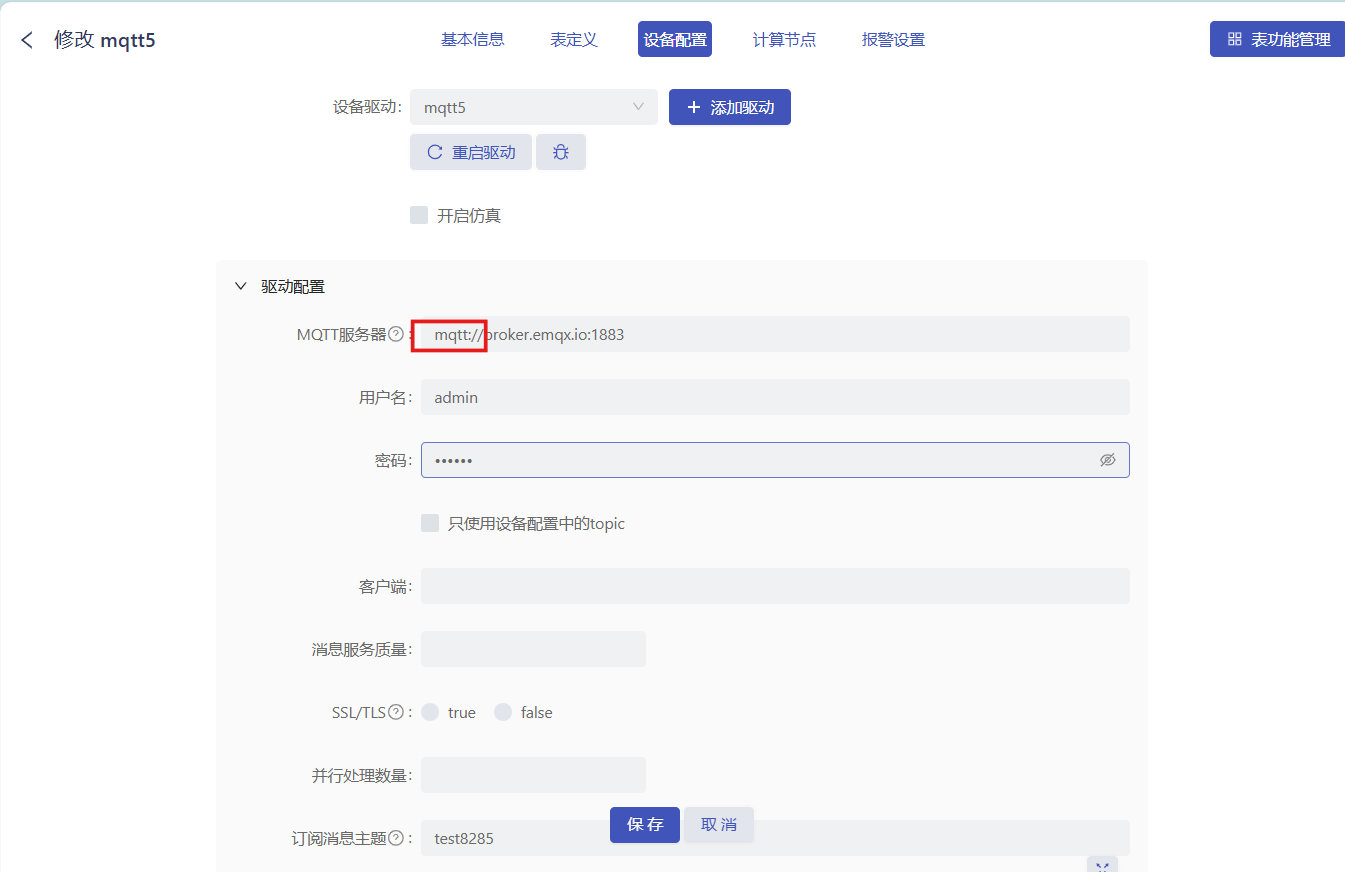The width and height of the screenshot is (1345, 872).
Task: Click the bug debug icon button
Action: (x=561, y=153)
